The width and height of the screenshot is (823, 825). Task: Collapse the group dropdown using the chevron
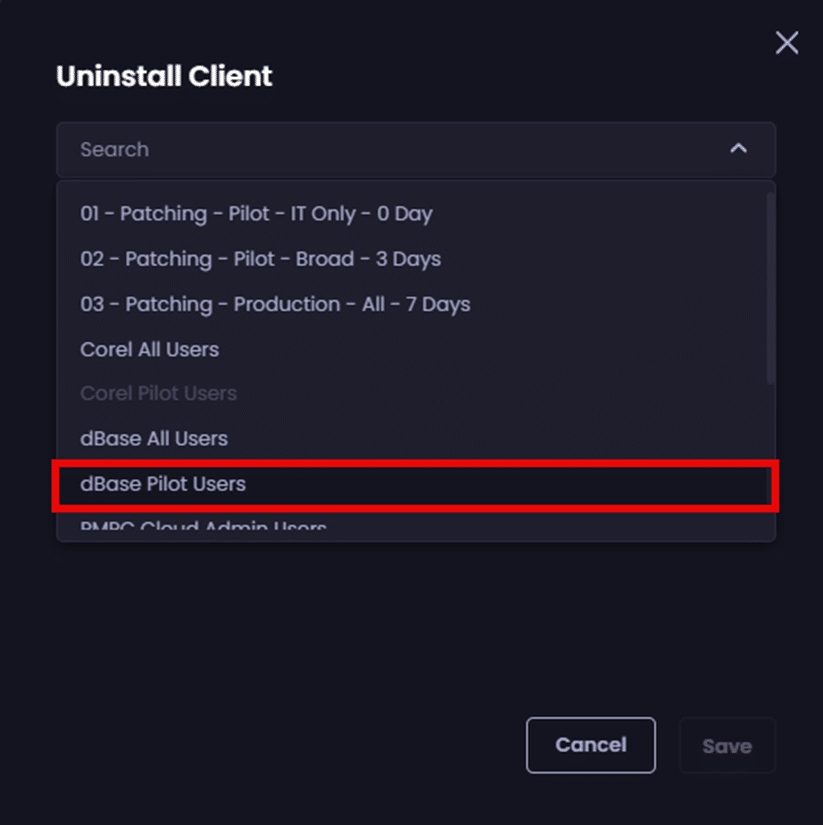coord(738,149)
